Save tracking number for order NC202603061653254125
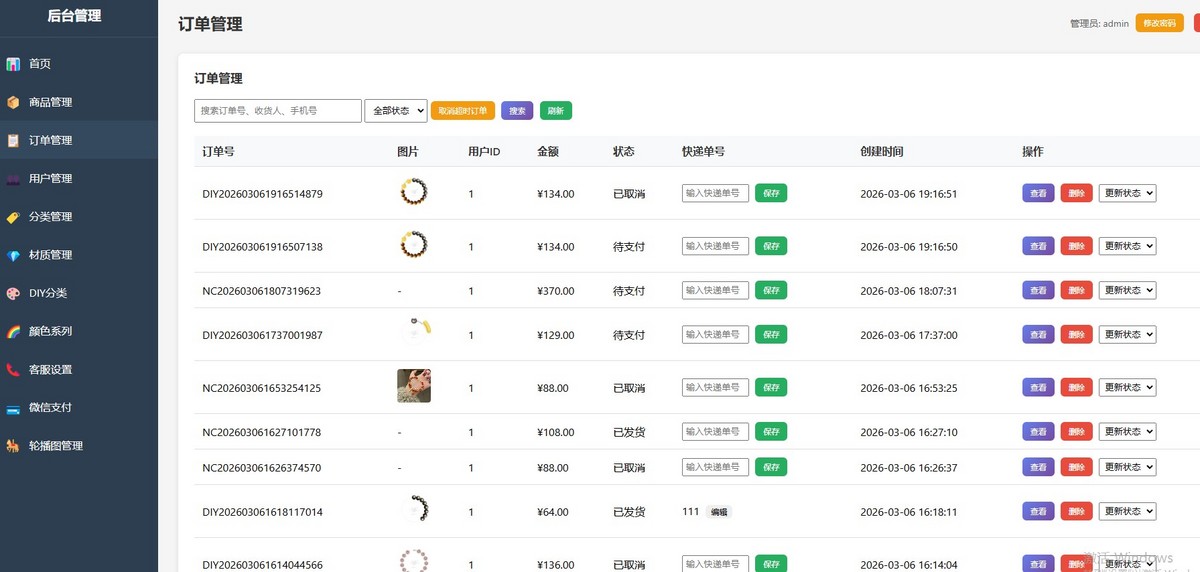The height and width of the screenshot is (572, 1200). tap(771, 387)
